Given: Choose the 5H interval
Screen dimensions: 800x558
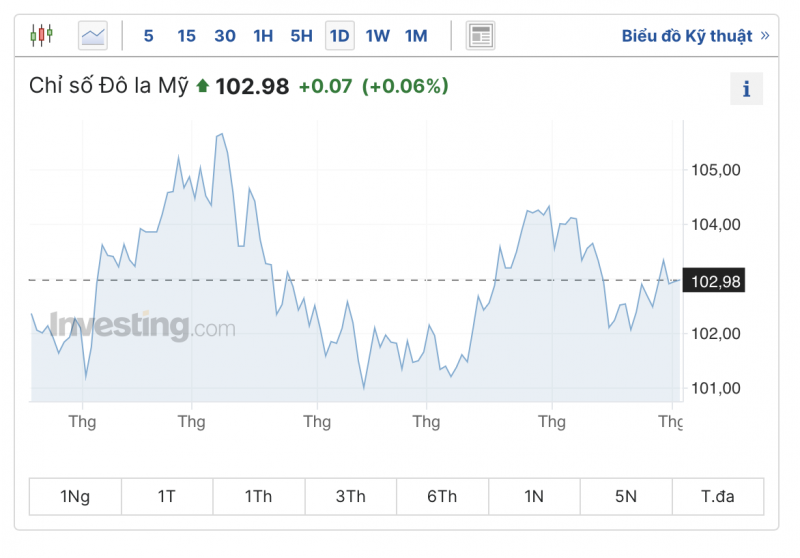Looking at the screenshot, I should pos(301,36).
